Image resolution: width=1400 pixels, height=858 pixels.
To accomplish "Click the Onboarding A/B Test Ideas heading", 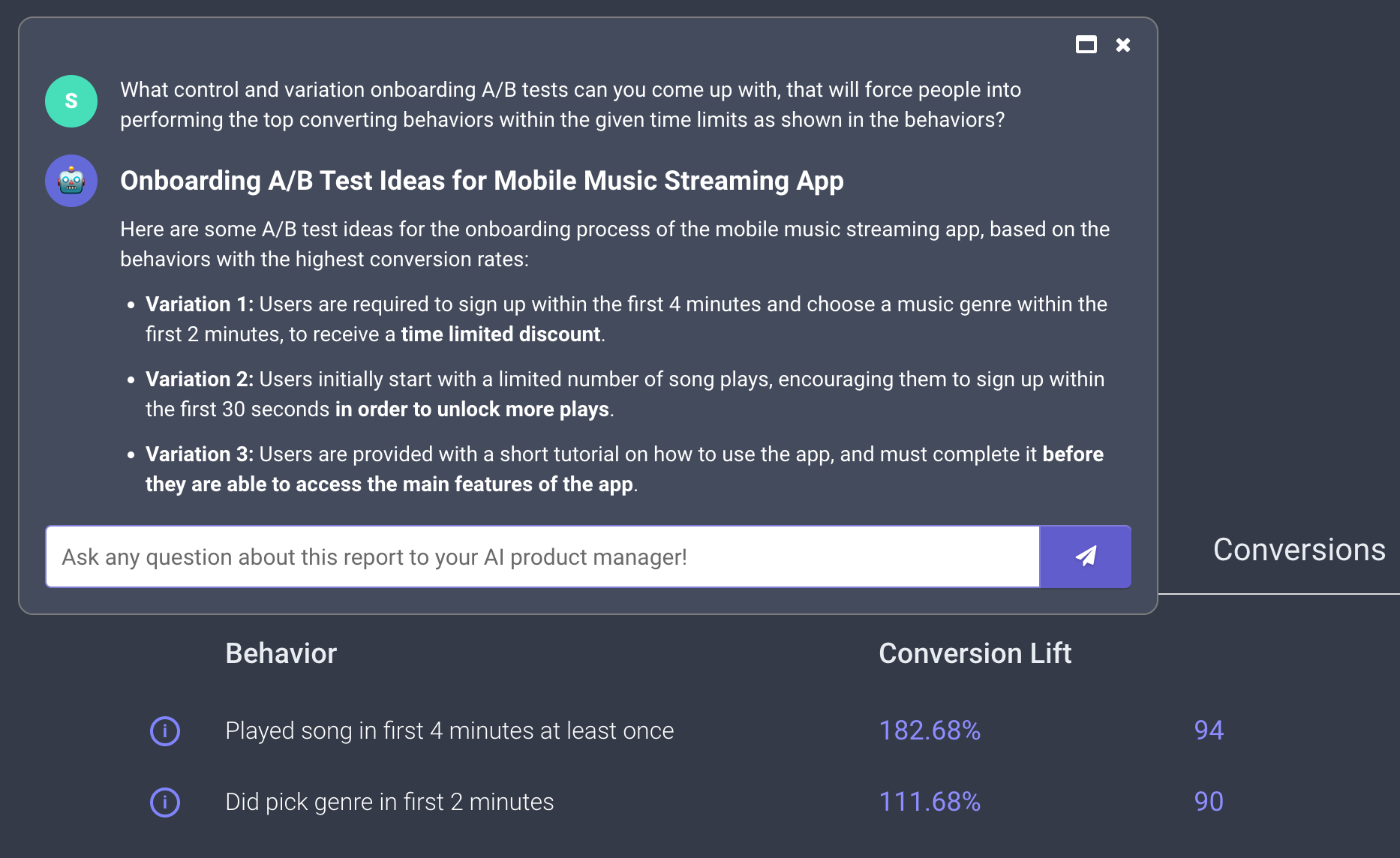I will coord(482,181).
